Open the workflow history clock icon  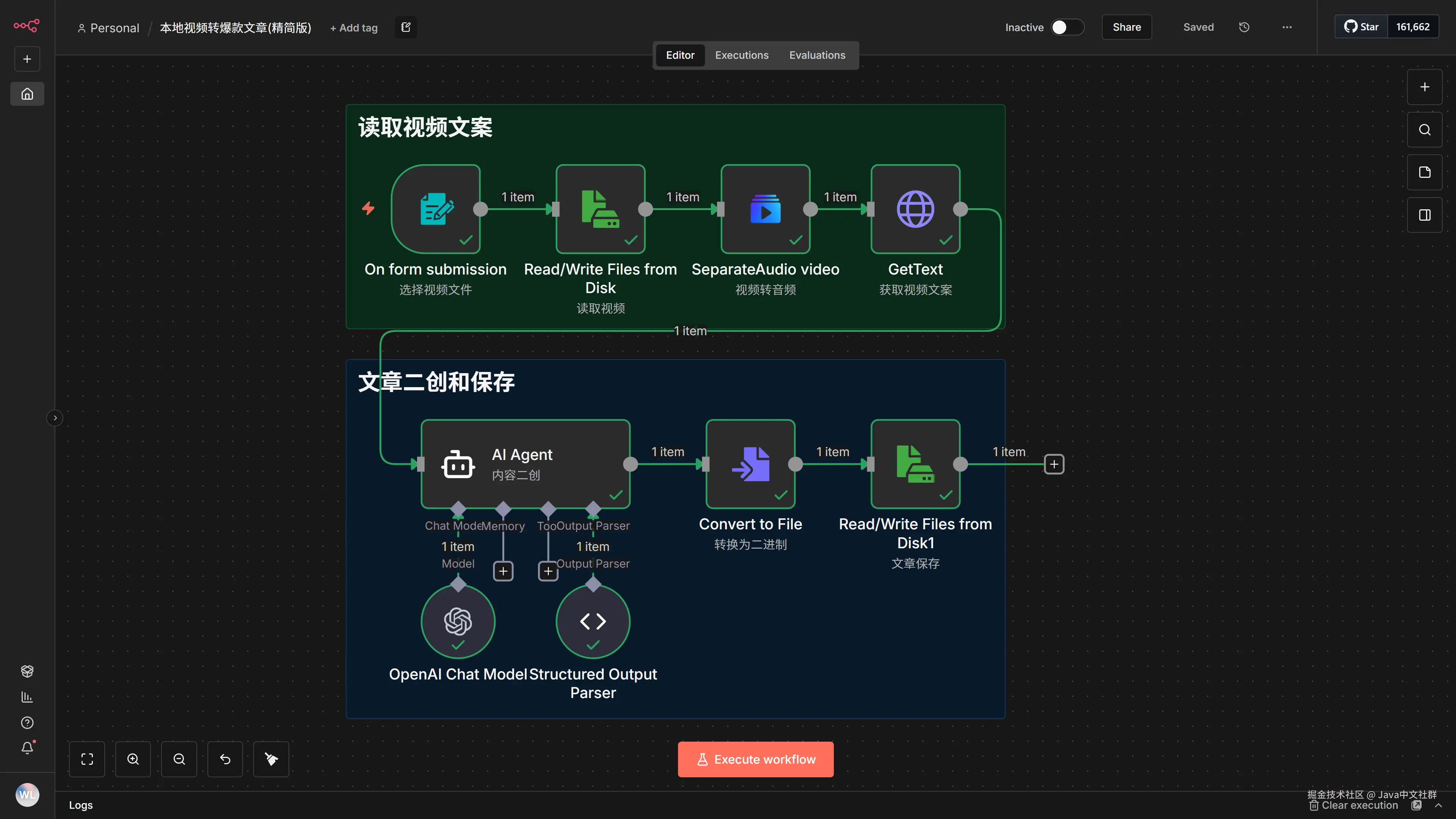coord(1244,27)
